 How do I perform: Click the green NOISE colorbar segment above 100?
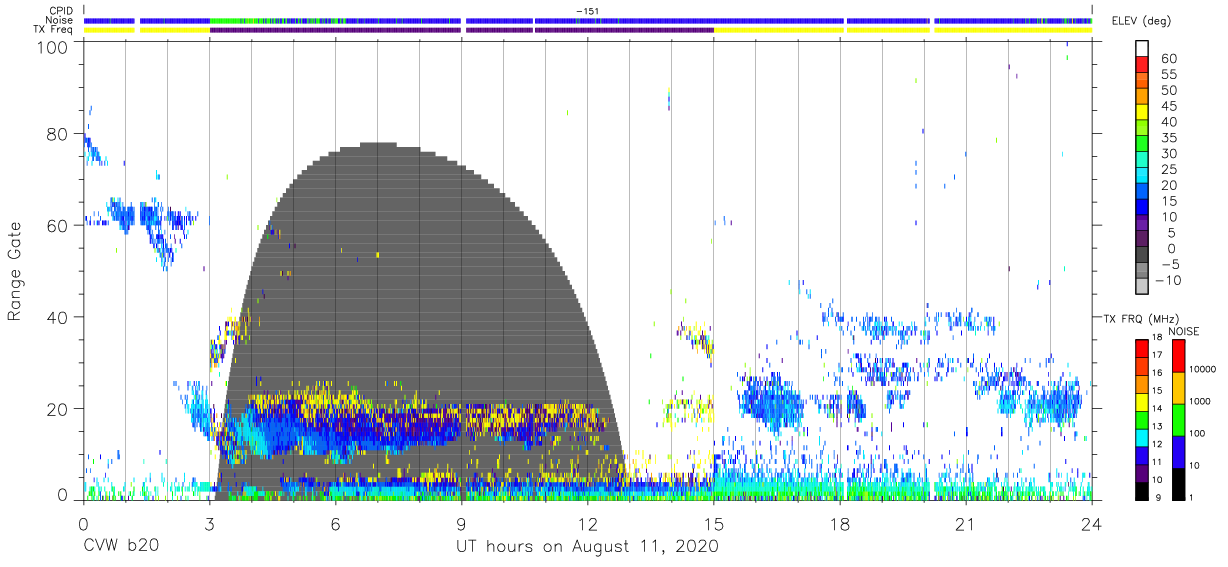pos(1178,419)
